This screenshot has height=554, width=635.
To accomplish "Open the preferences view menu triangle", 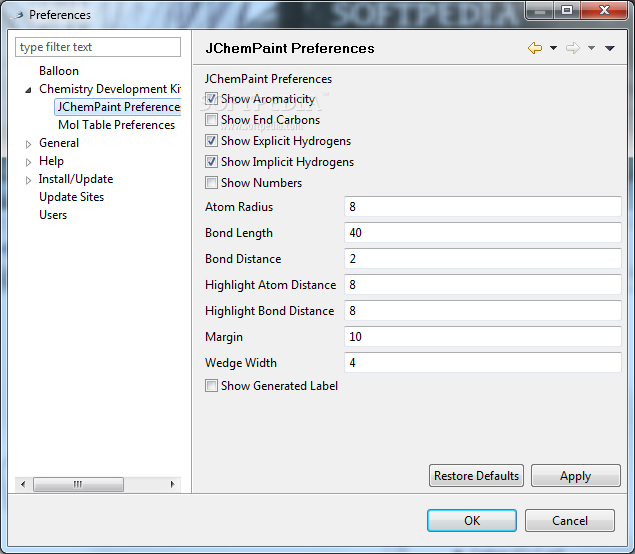I will [x=610, y=48].
